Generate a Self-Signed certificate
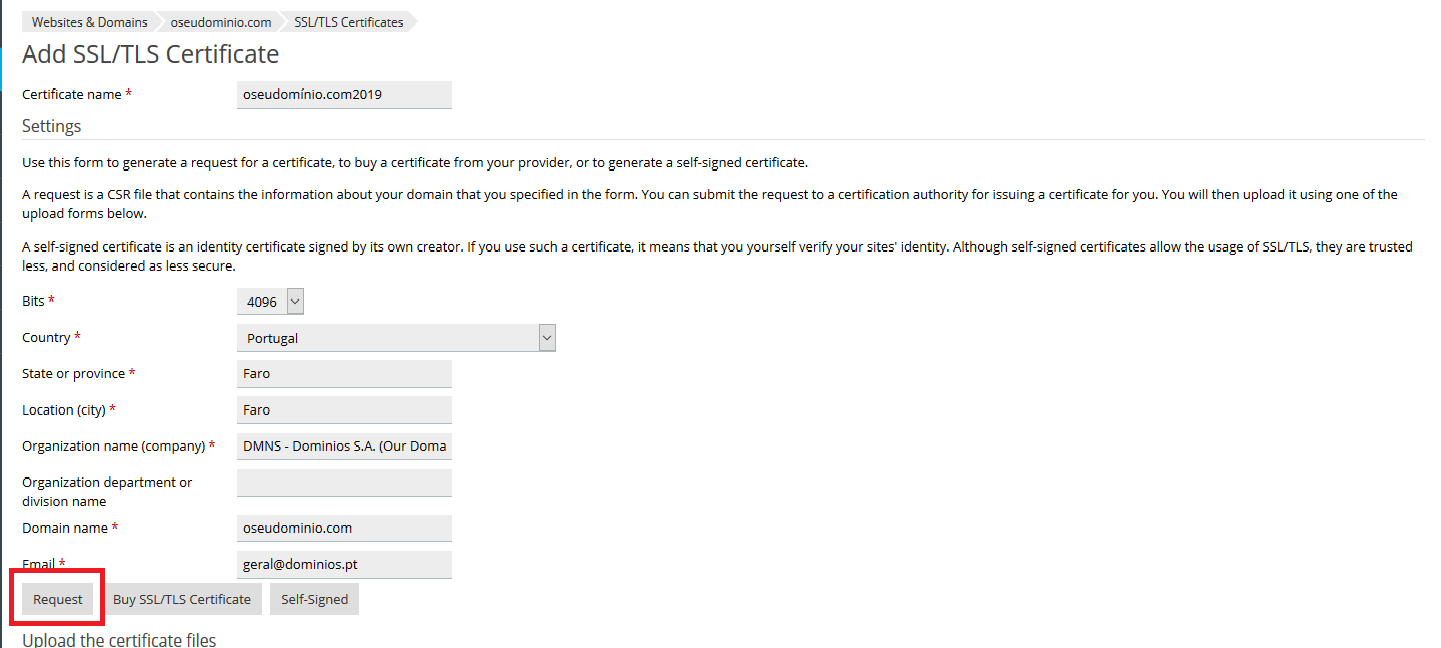This screenshot has width=1441, height=648. [x=314, y=600]
